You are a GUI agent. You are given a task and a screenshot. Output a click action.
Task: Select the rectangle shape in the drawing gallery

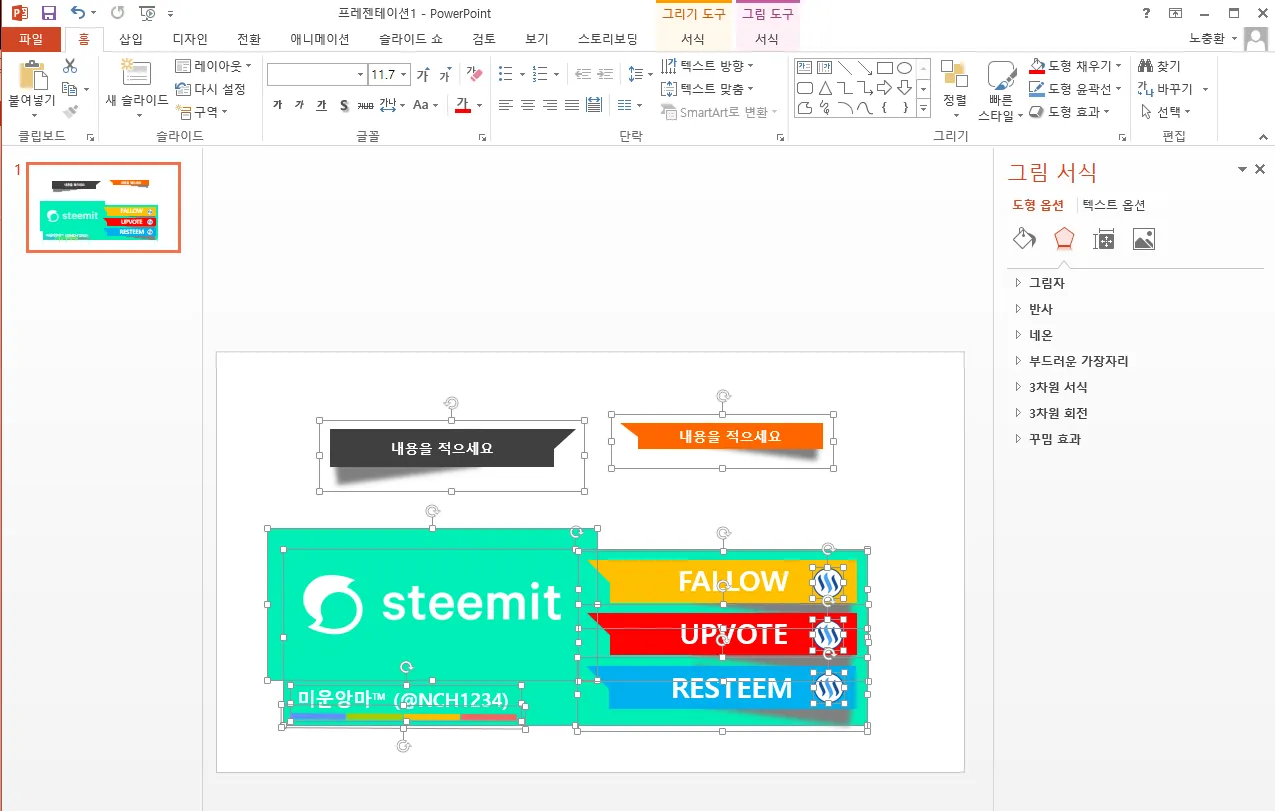(x=885, y=68)
